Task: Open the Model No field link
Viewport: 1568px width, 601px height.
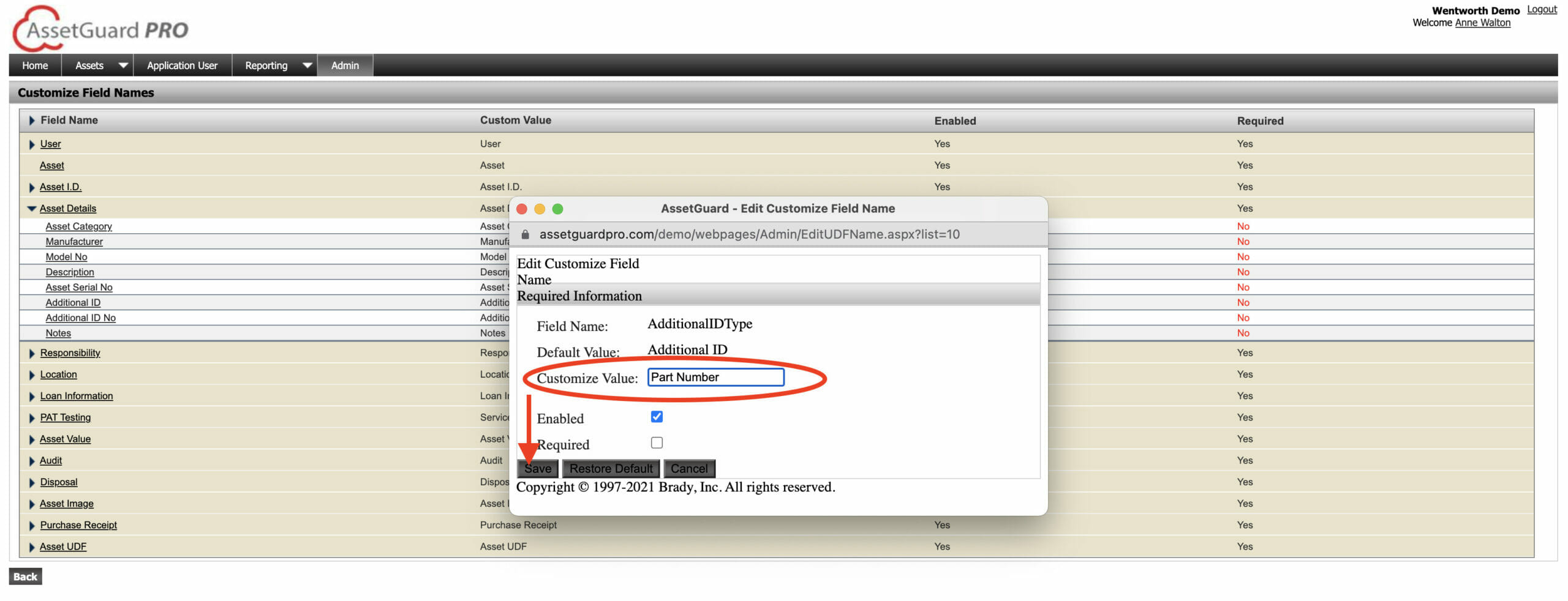Action: [x=66, y=257]
